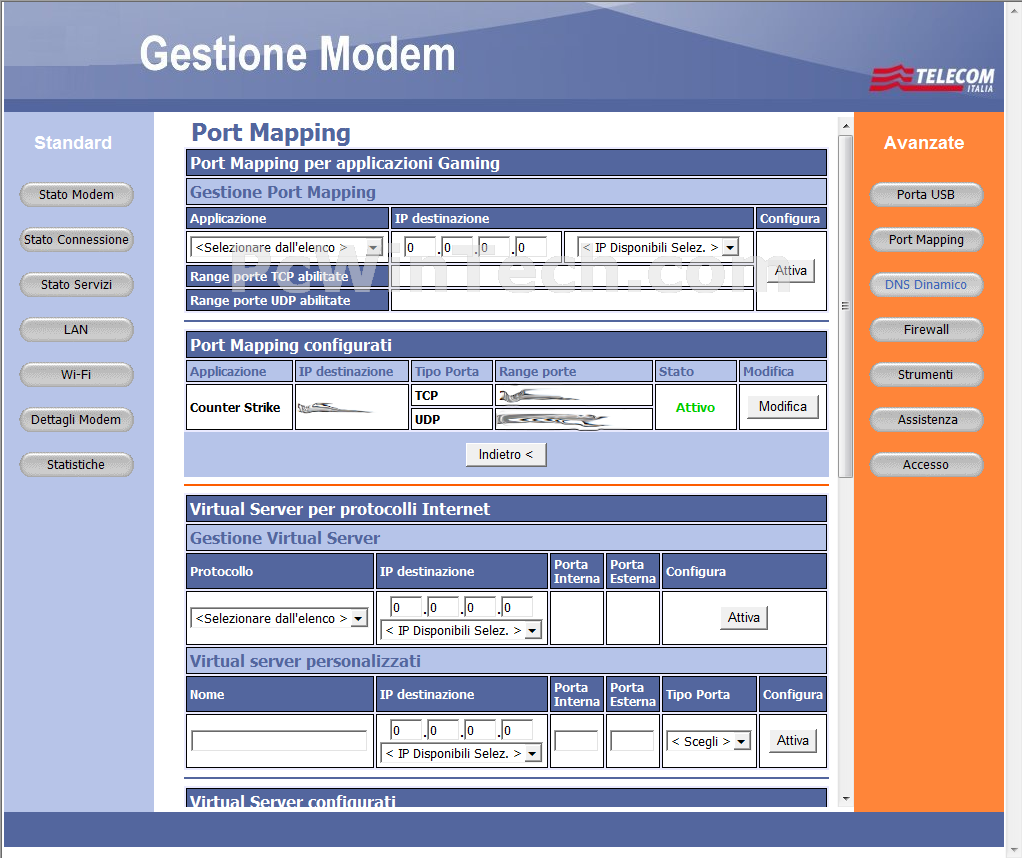Image resolution: width=1022 pixels, height=858 pixels.
Task: Click the Gestione Port Mapping heading
Action: [x=506, y=192]
